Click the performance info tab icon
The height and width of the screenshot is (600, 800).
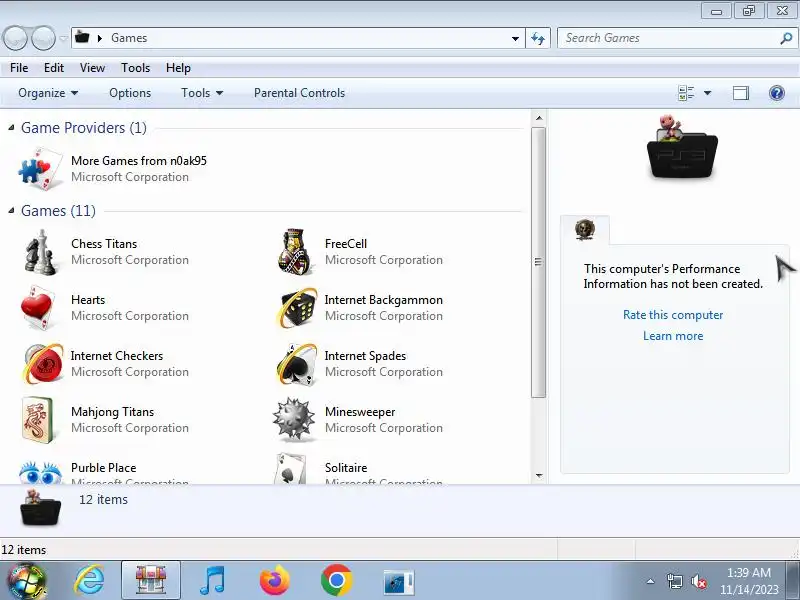(x=585, y=230)
